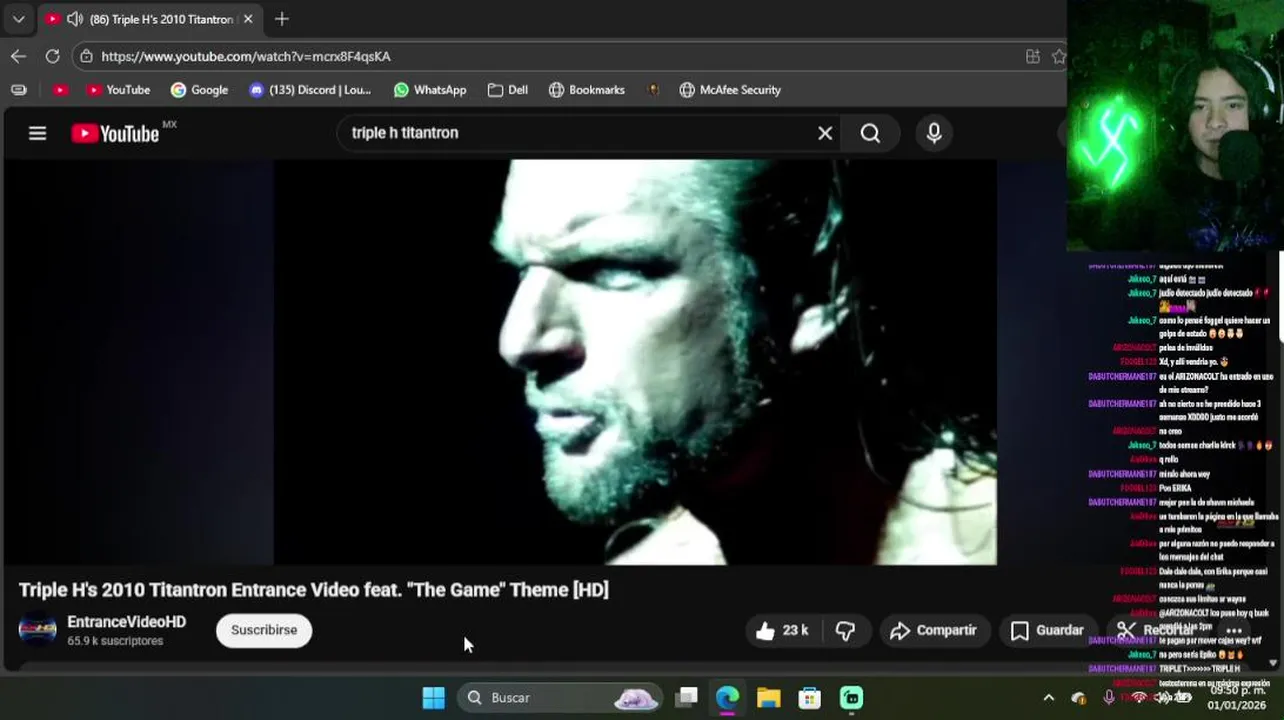Open the Google bookmark
The height and width of the screenshot is (720, 1284).
click(199, 90)
